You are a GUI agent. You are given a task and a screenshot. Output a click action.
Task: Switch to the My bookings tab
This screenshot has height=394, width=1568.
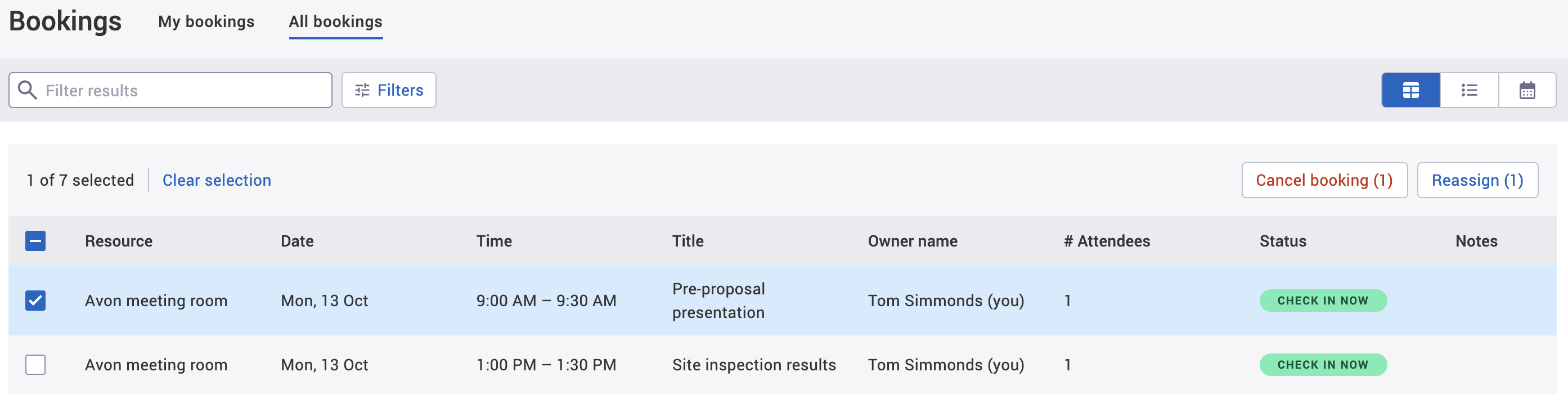click(x=206, y=22)
